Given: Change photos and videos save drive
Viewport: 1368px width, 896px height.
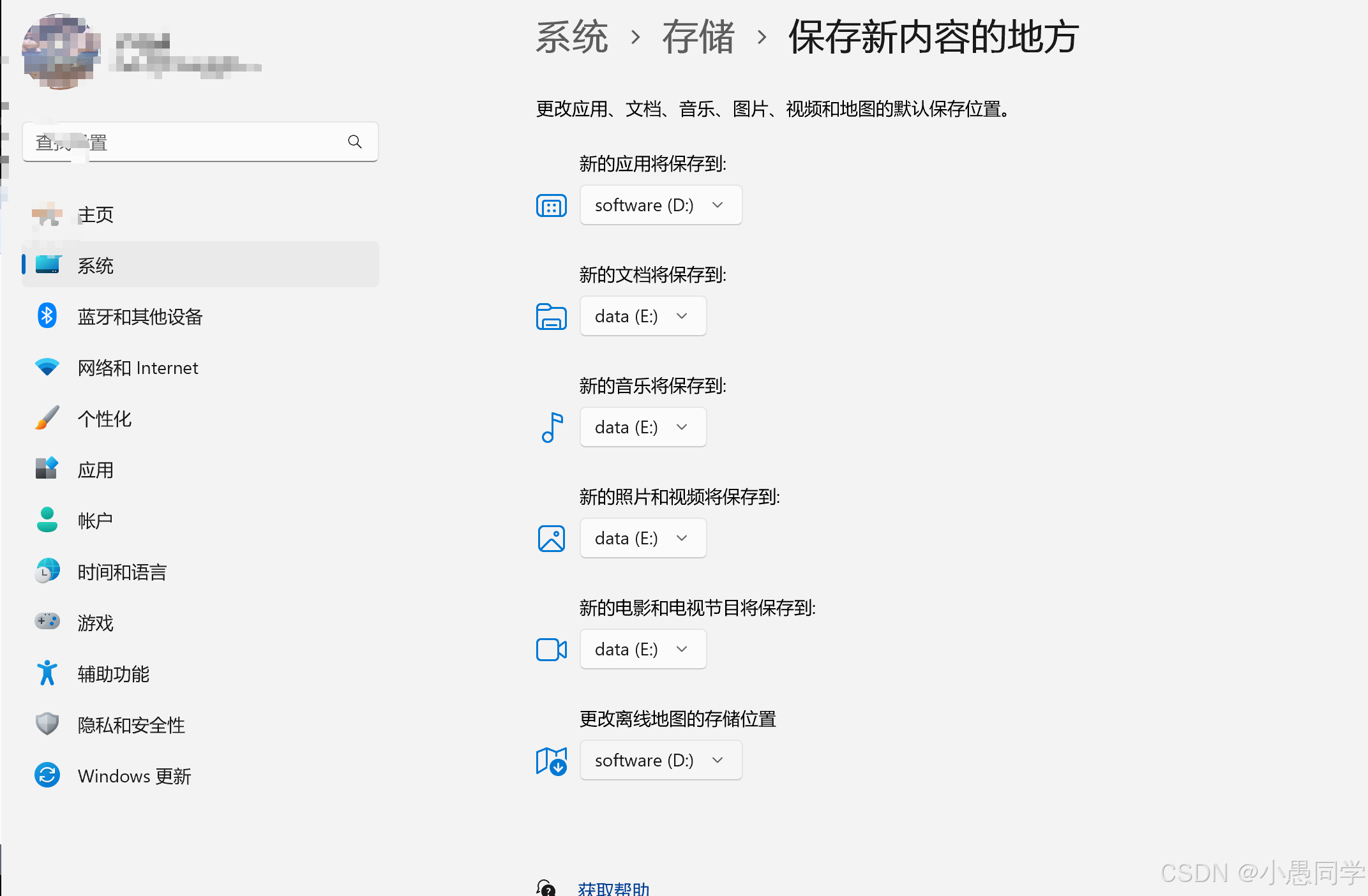Looking at the screenshot, I should (x=642, y=539).
